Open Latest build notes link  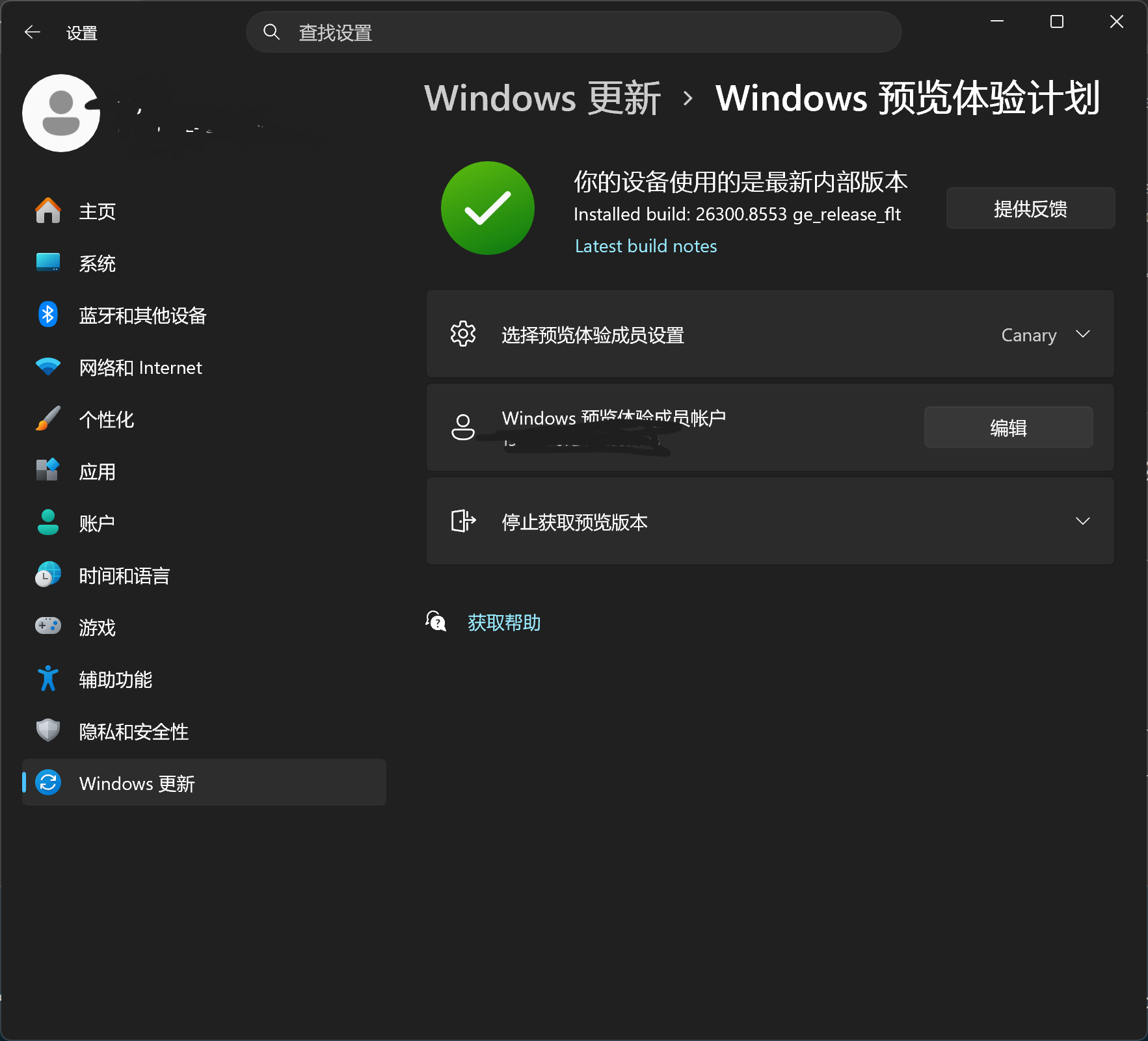(x=646, y=246)
